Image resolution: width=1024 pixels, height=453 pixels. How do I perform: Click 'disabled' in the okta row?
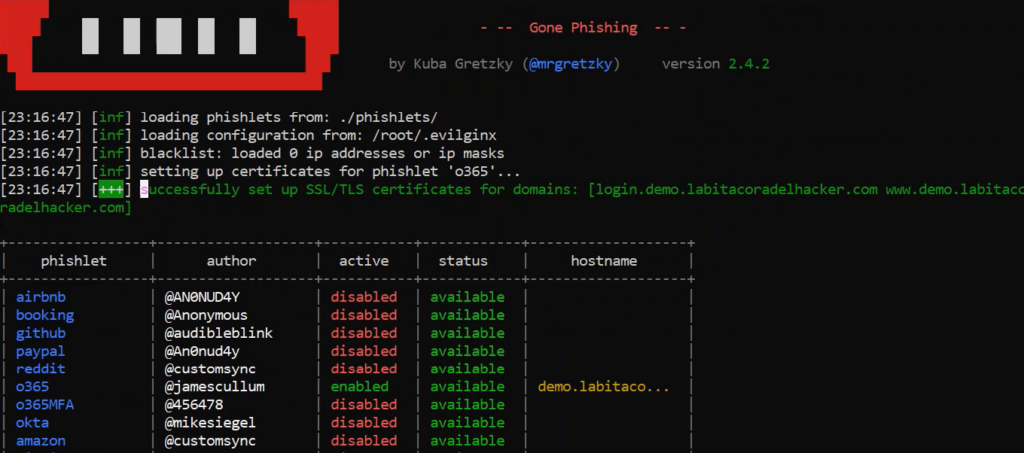pyautogui.click(x=364, y=423)
